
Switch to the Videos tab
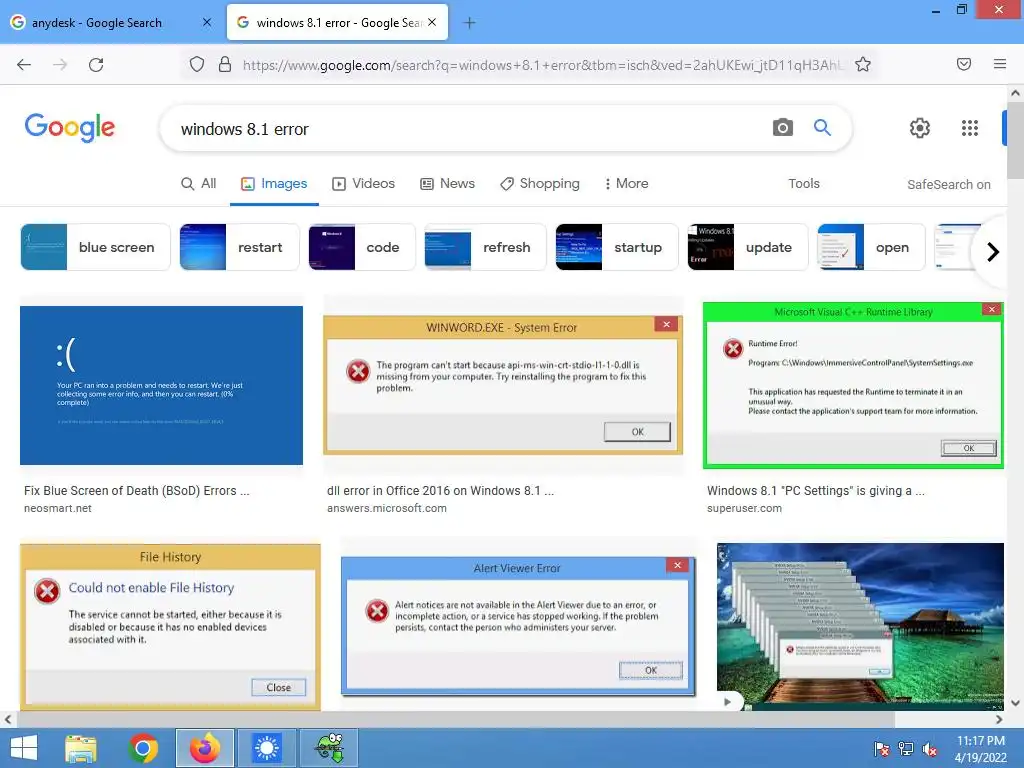[364, 184]
